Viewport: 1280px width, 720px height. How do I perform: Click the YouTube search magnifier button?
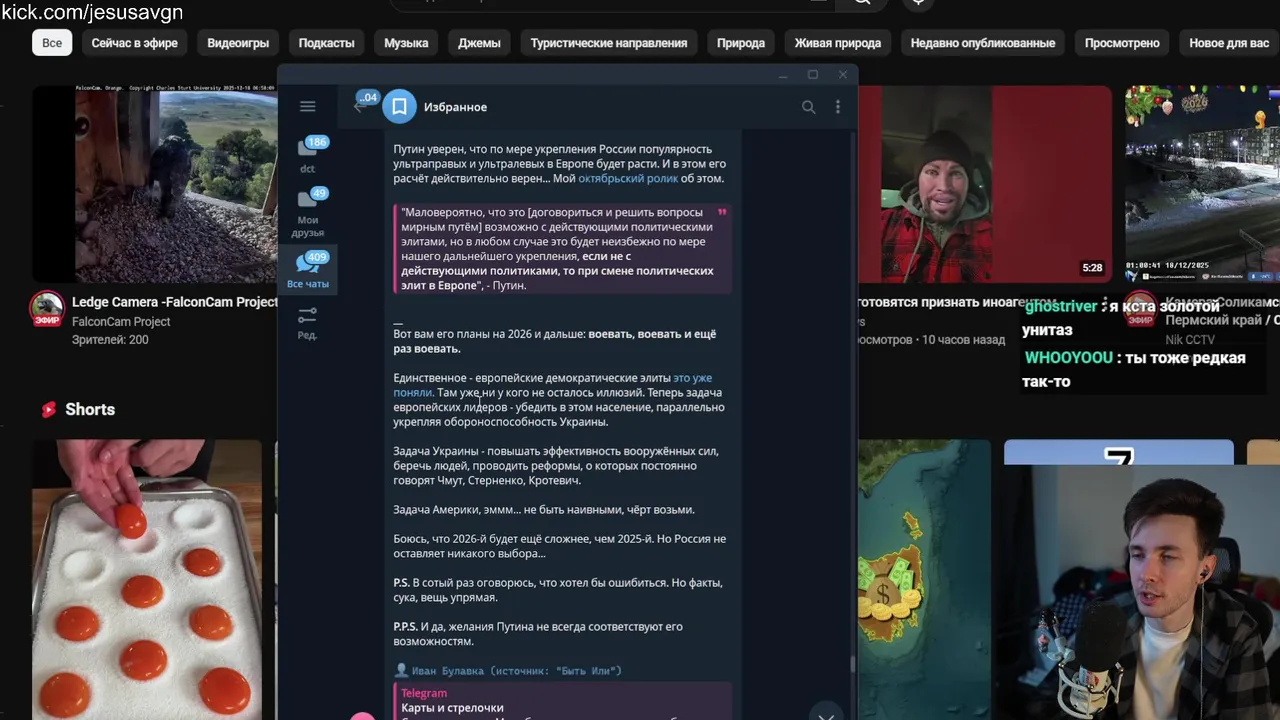[x=862, y=3]
